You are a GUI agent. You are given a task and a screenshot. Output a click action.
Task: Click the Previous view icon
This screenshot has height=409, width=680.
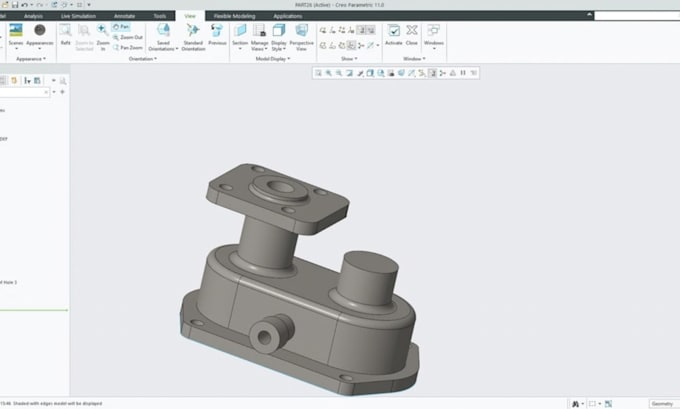point(217,30)
